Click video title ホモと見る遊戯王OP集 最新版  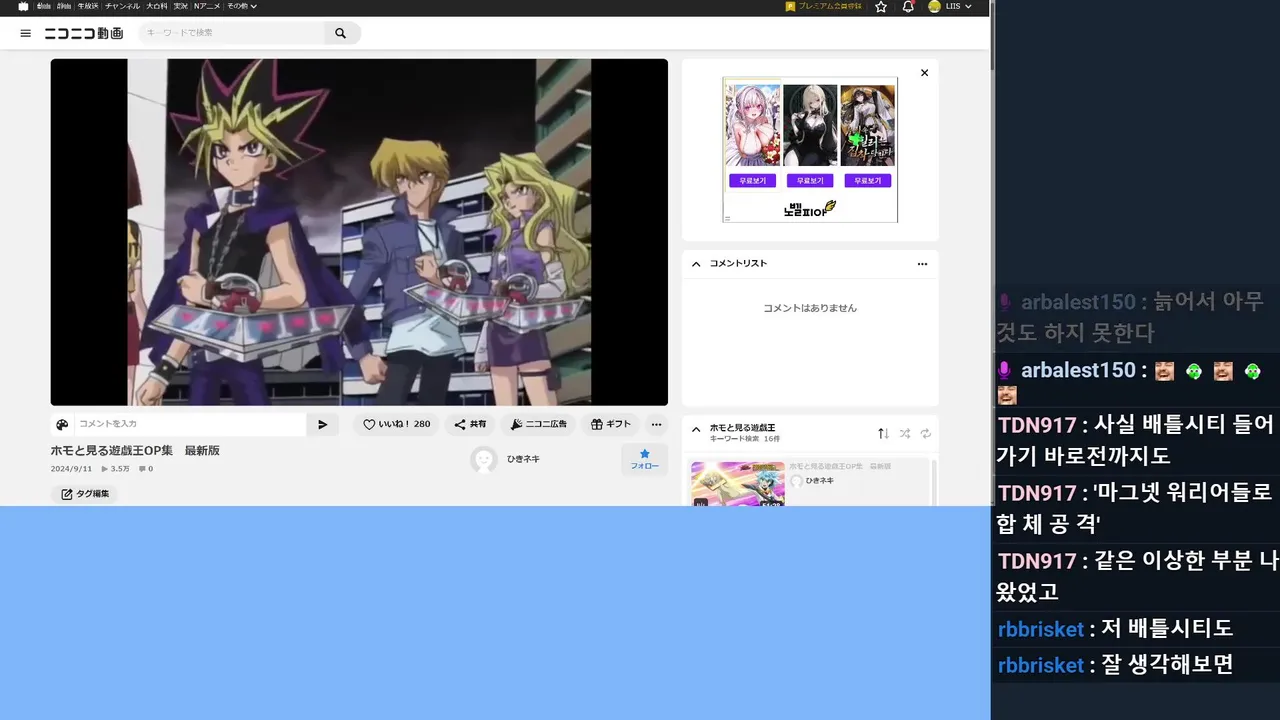tap(135, 451)
